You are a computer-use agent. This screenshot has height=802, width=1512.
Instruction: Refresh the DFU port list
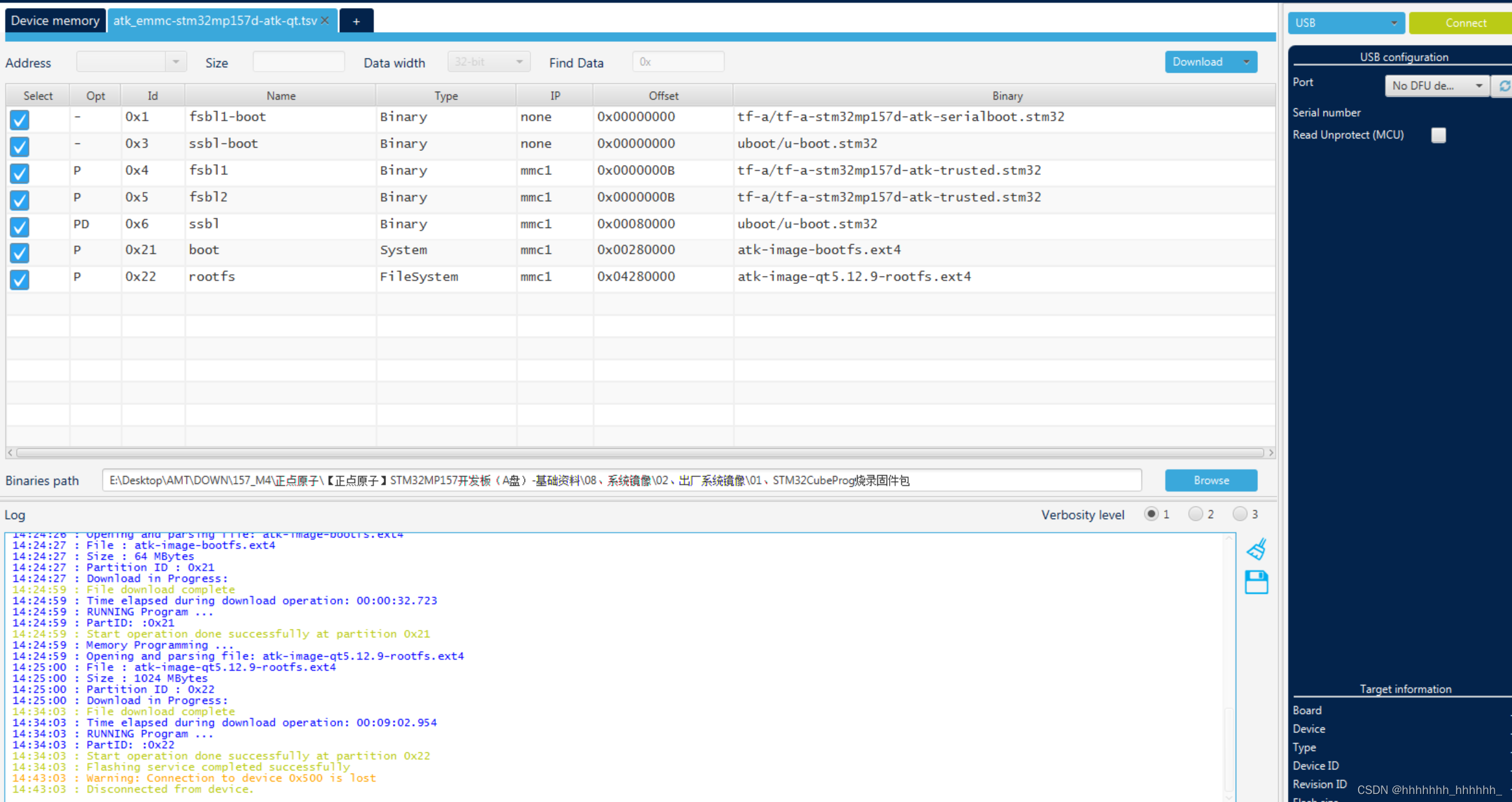pos(1503,86)
